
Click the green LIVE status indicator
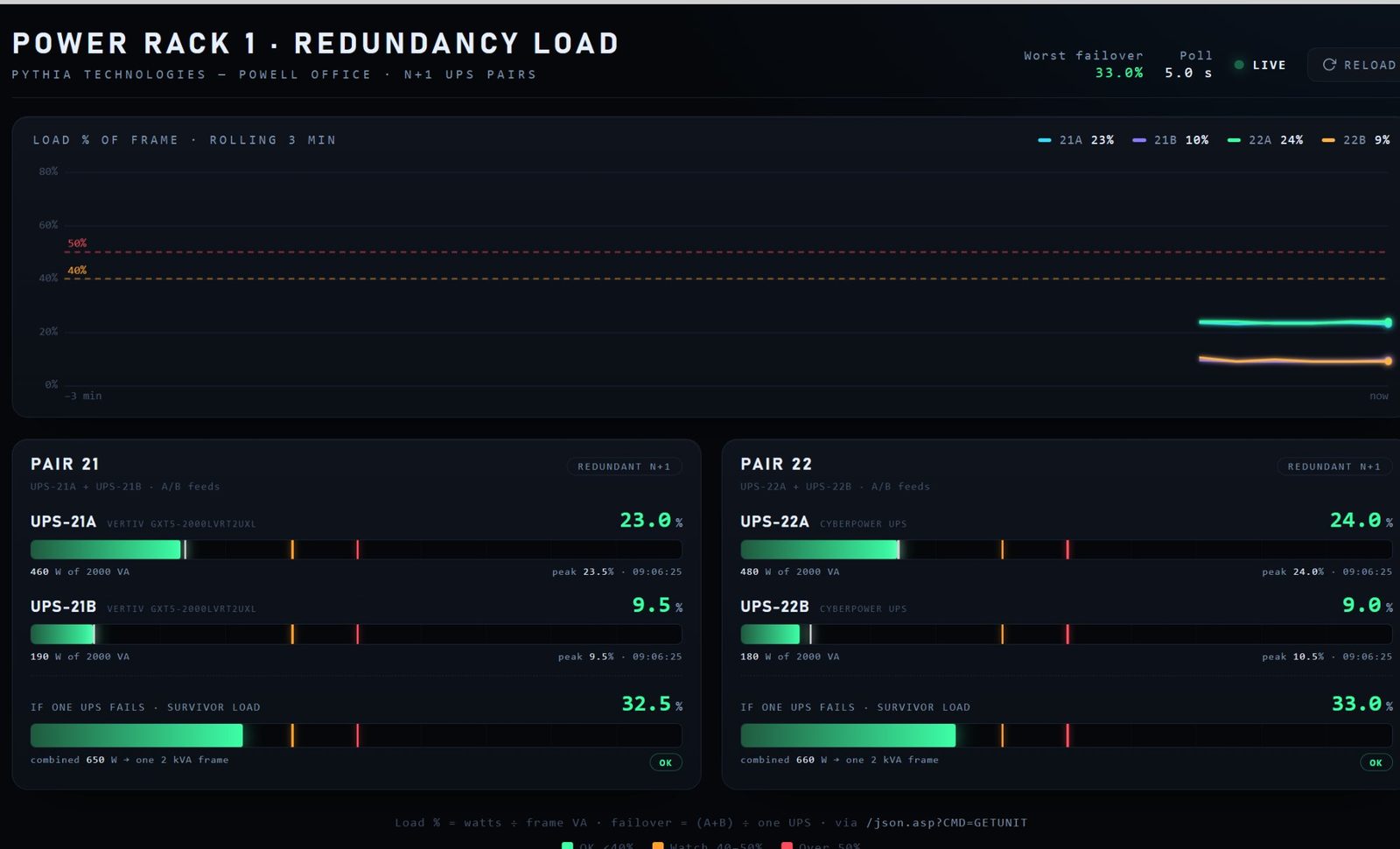point(1260,65)
